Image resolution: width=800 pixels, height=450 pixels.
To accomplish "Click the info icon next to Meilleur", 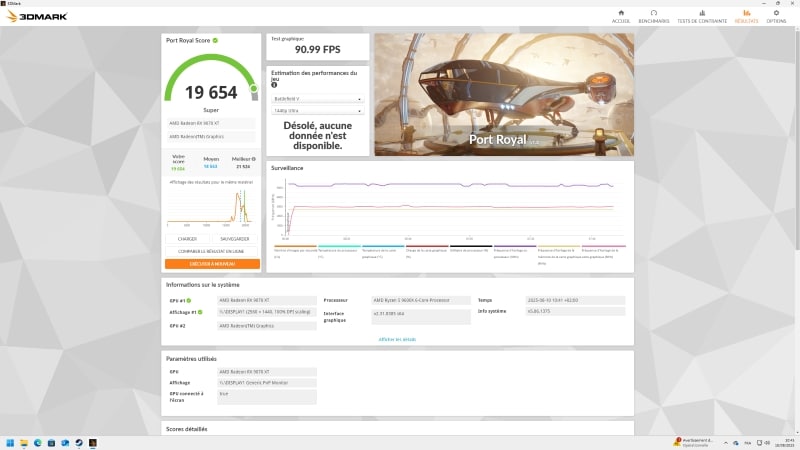I will 254,159.
